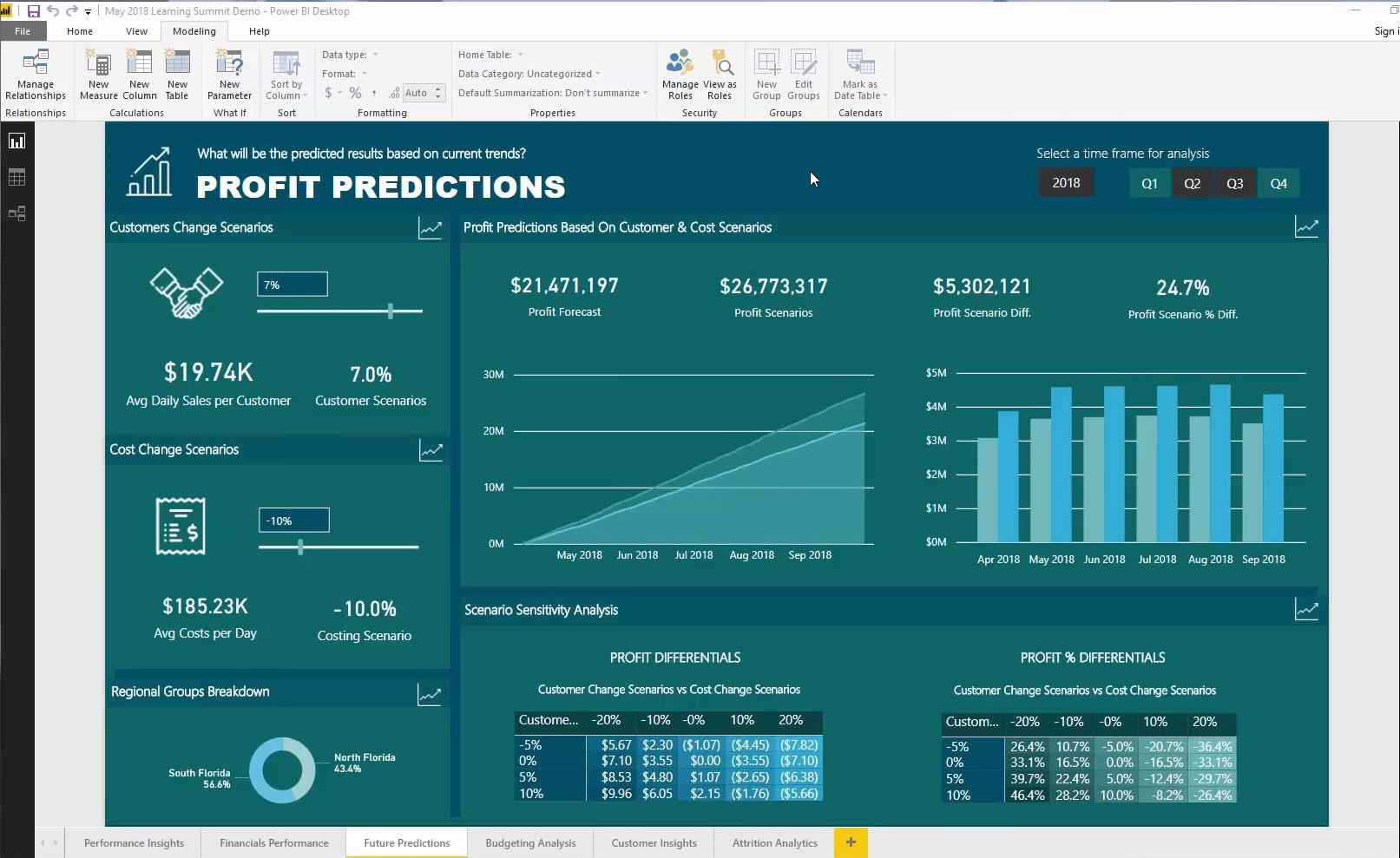The height and width of the screenshot is (858, 1400).
Task: Switch to Budgeting Analysis page tab
Action: click(530, 842)
